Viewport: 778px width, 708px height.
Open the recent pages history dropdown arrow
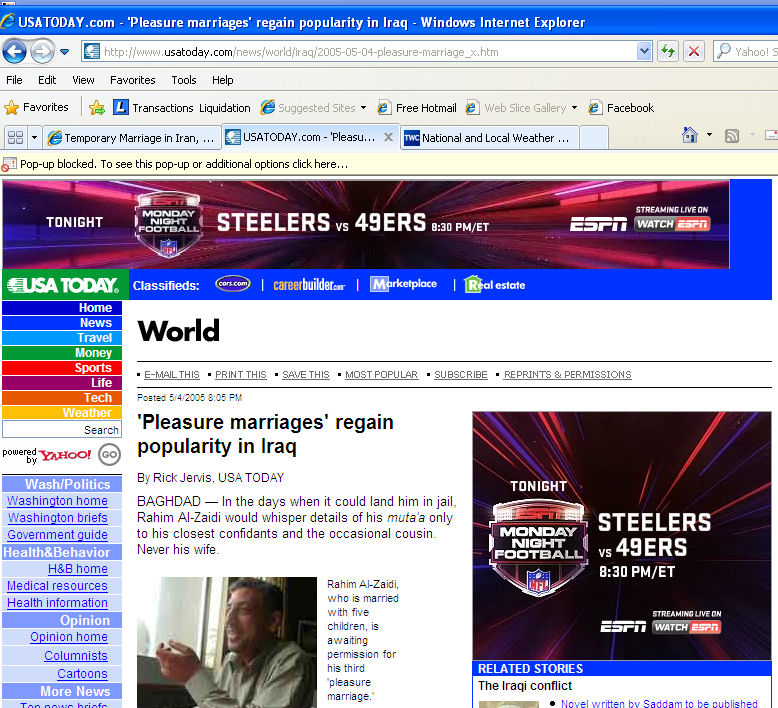(65, 52)
